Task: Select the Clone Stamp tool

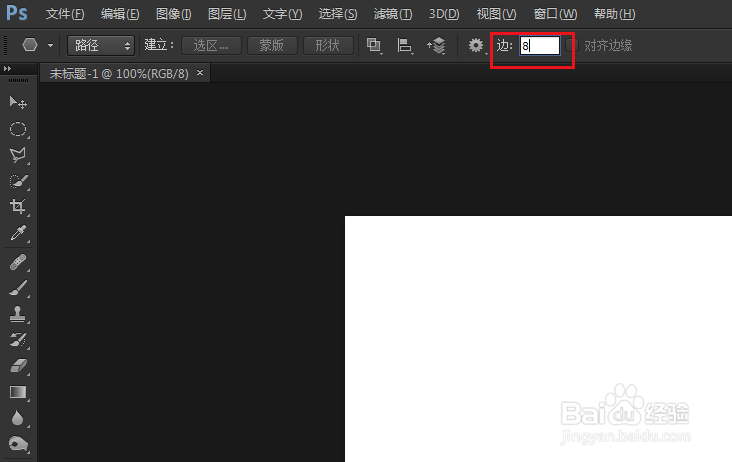Action: pos(18,315)
